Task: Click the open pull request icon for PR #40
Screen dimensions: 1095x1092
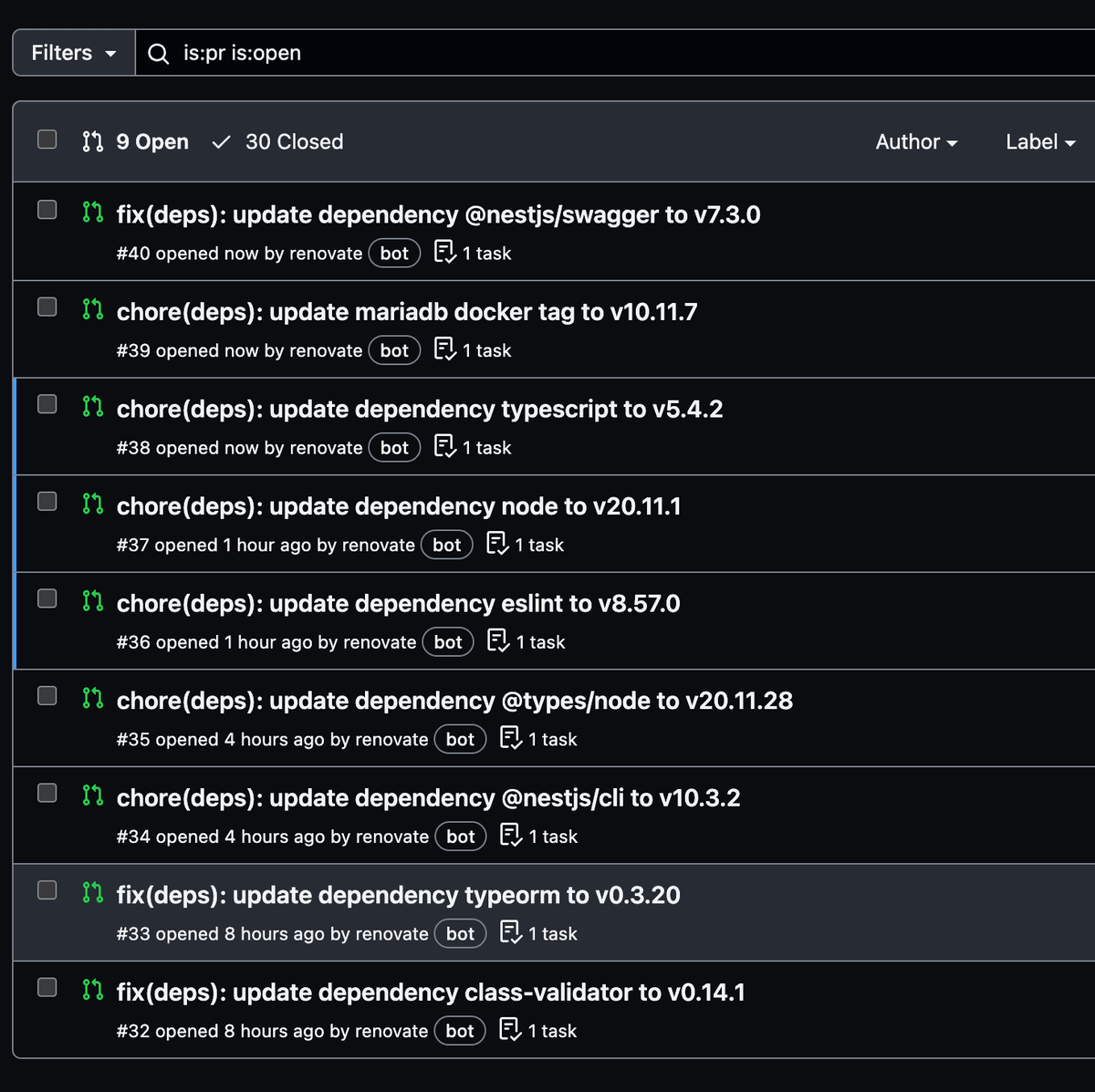Action: [x=92, y=213]
